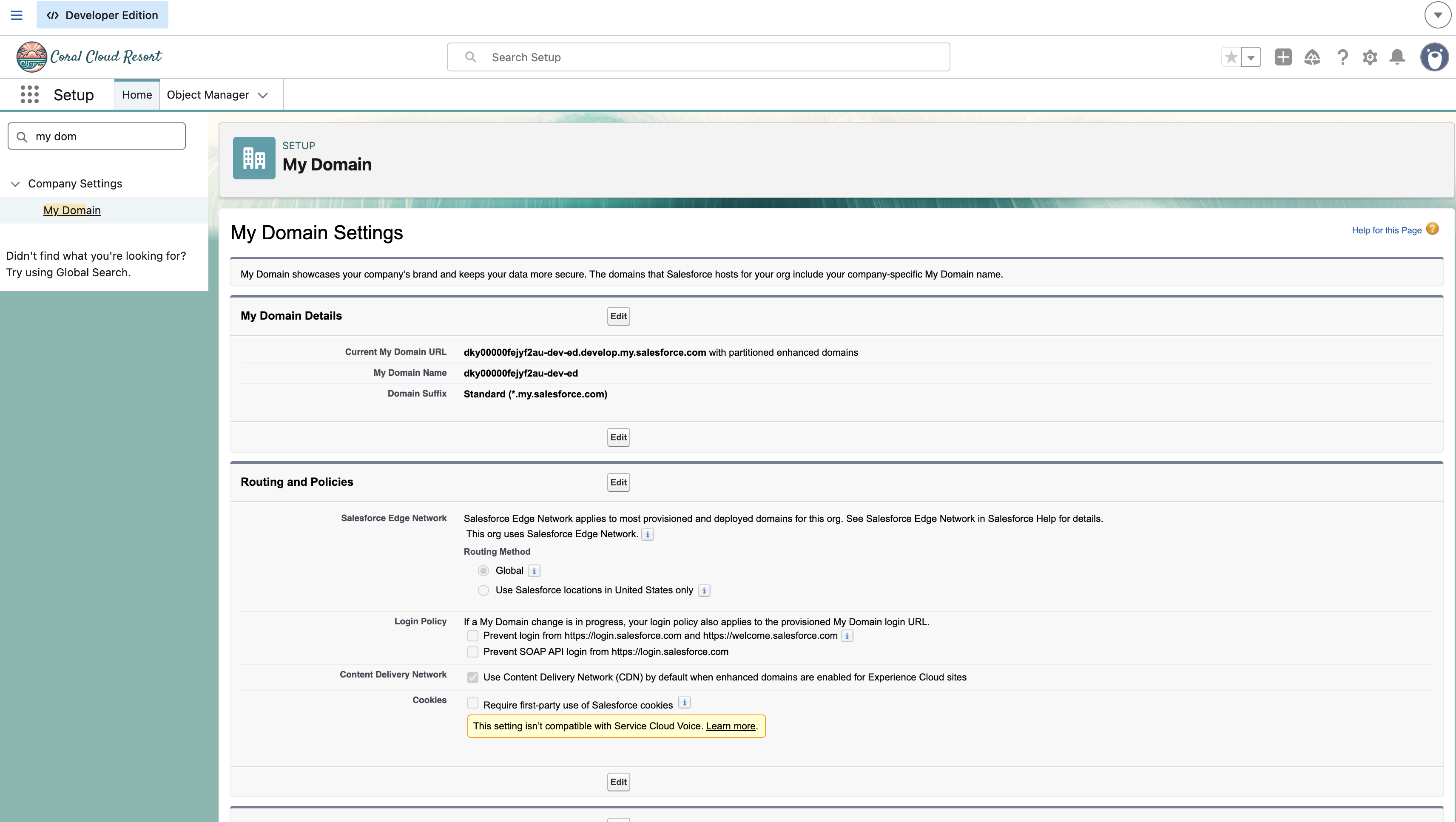This screenshot has height=822, width=1456.
Task: Open the user profile avatar
Action: coord(1434,57)
